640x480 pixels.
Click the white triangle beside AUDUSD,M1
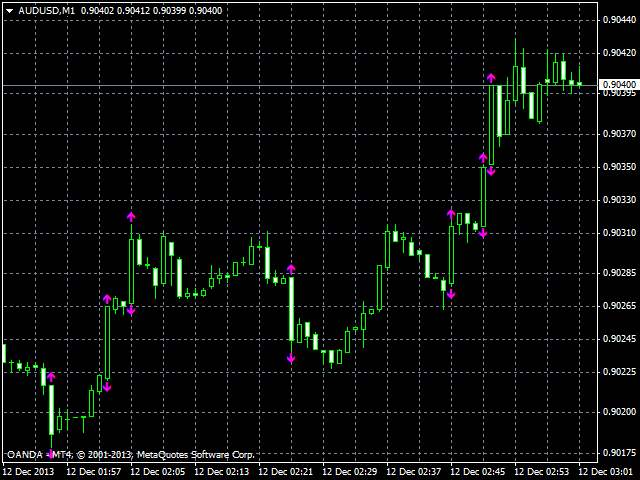8,10
